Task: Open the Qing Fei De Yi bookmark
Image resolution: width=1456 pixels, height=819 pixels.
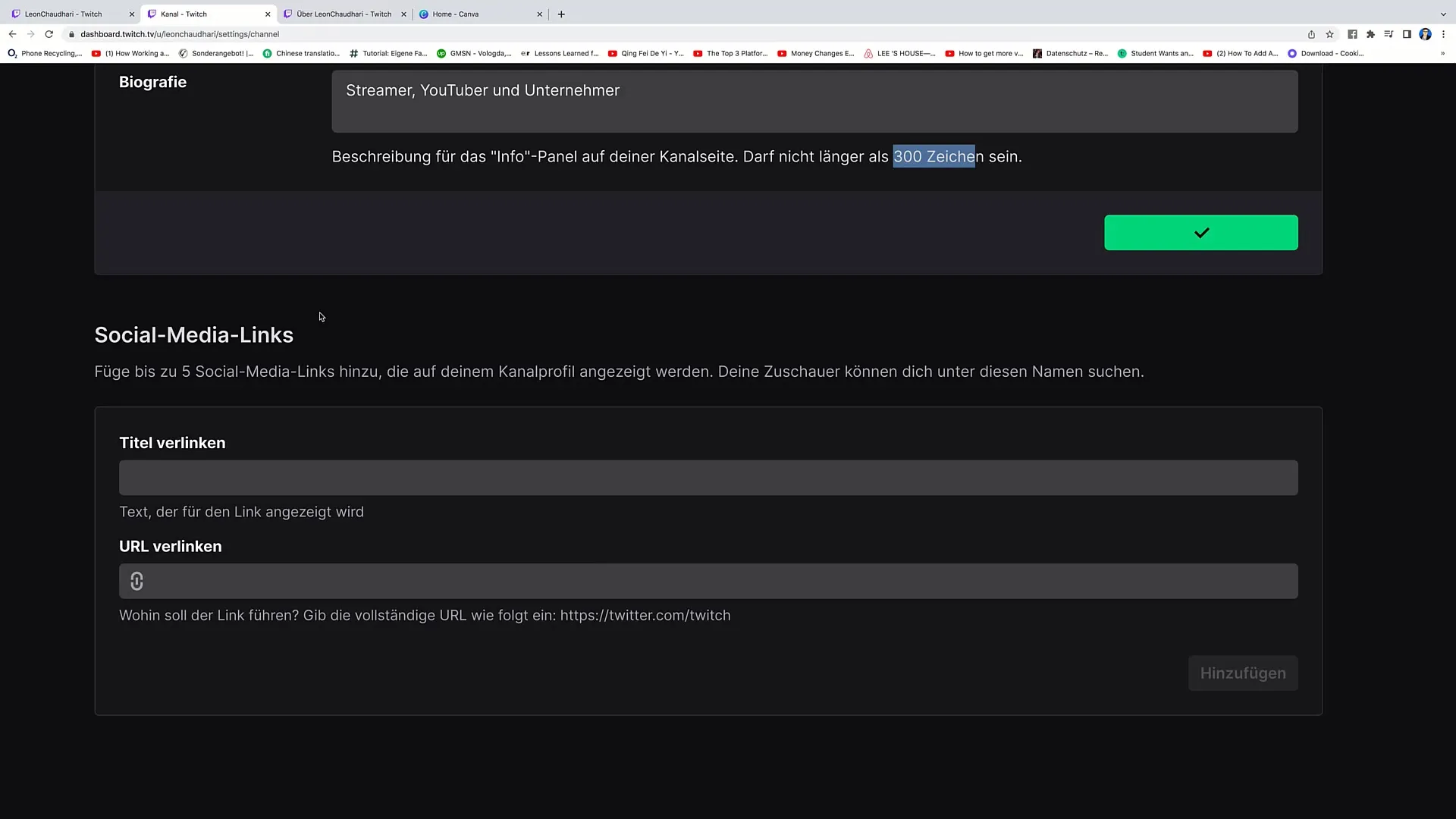Action: click(x=646, y=53)
